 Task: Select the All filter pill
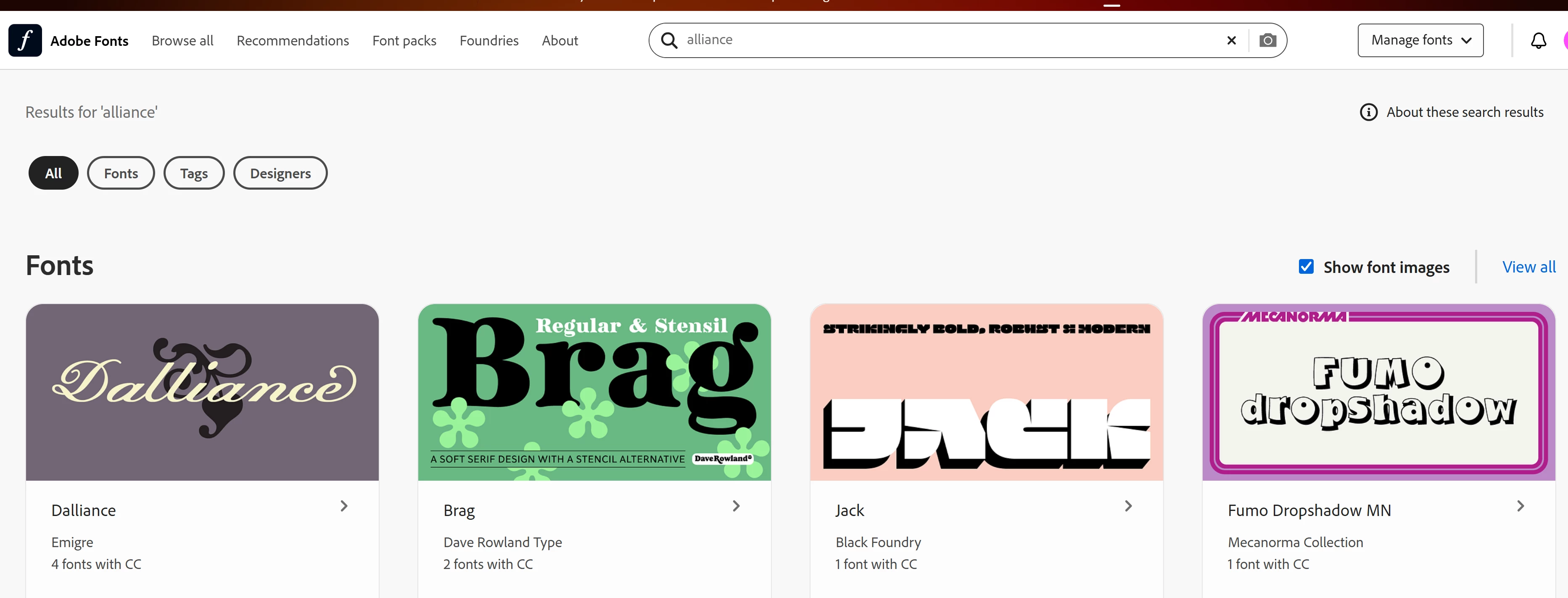[x=53, y=173]
